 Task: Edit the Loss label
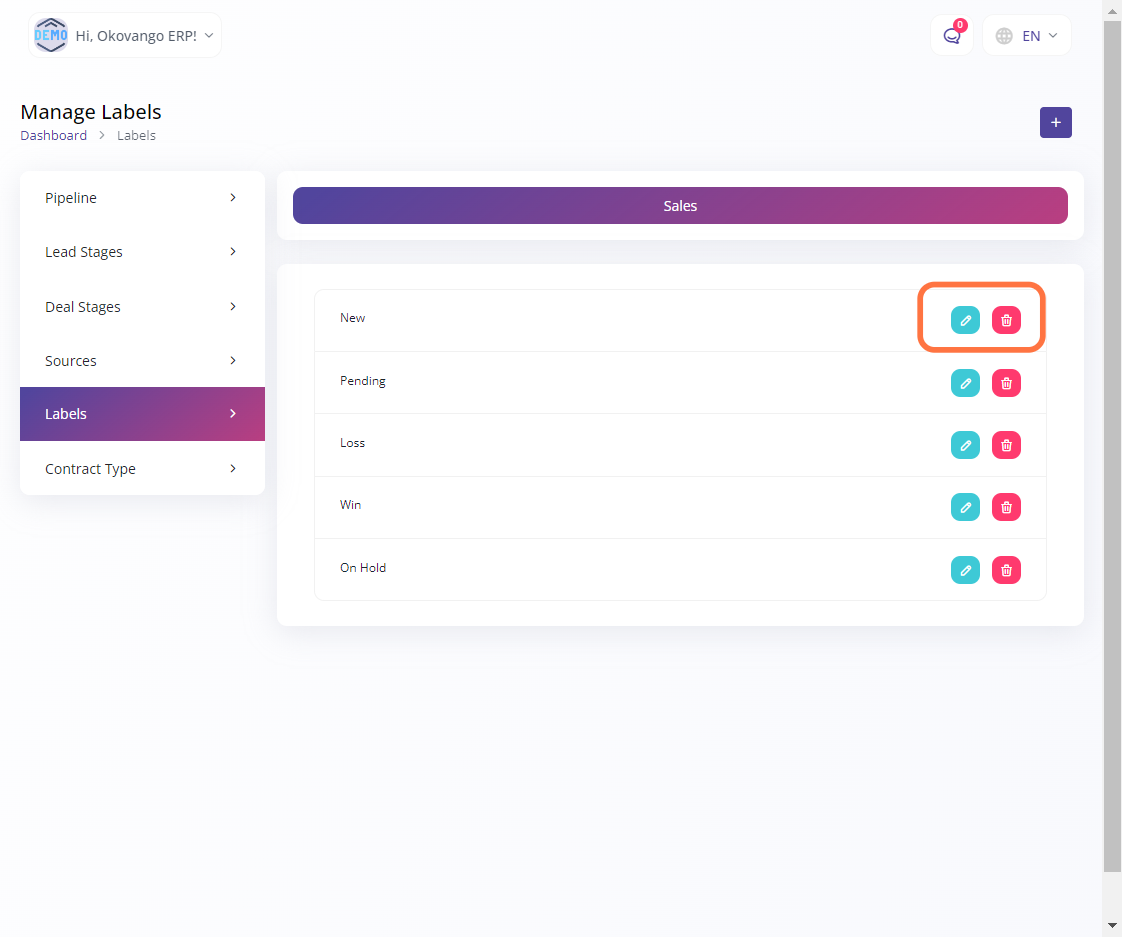tap(965, 445)
